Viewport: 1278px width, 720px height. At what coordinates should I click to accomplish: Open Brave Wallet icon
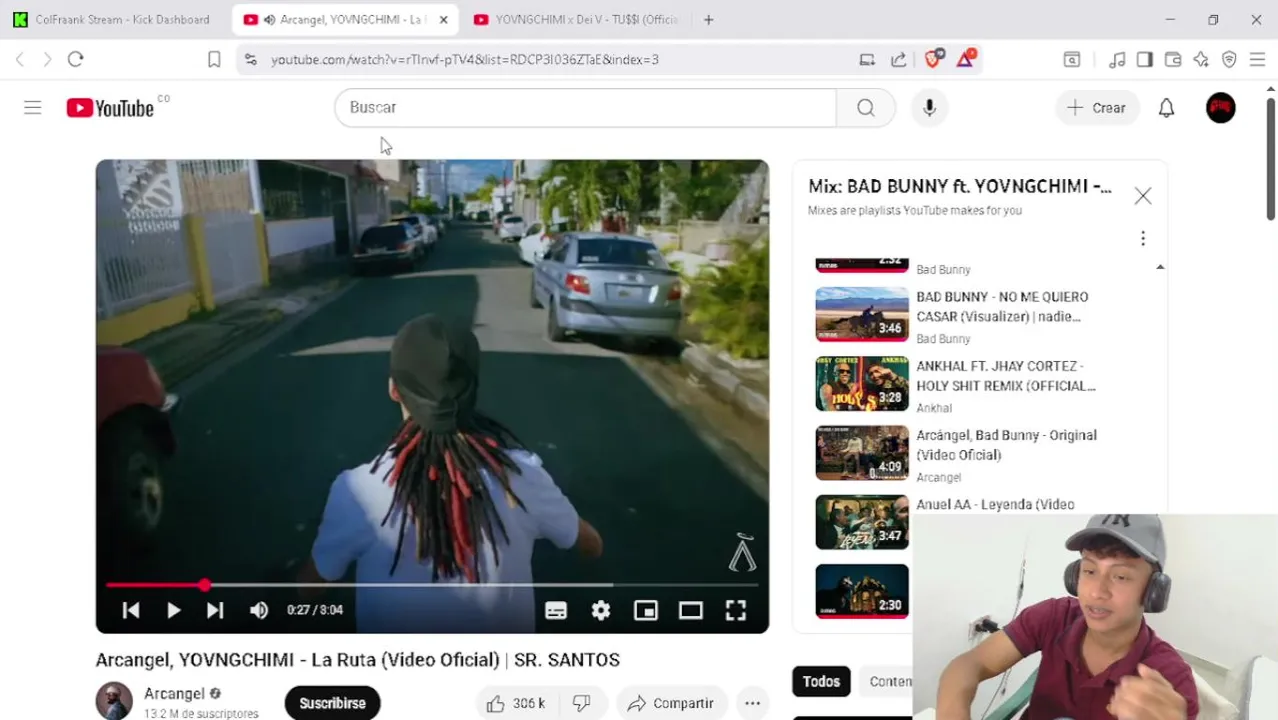(1173, 60)
